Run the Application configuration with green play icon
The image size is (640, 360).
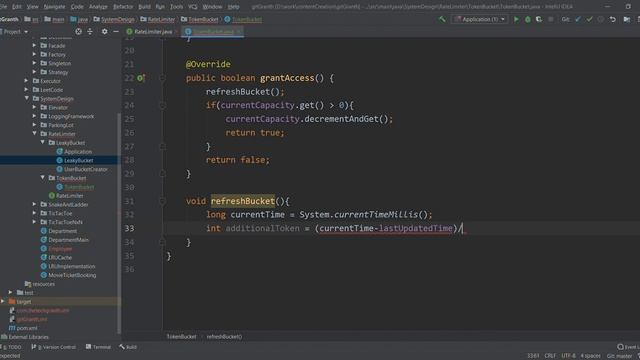click(x=516, y=19)
